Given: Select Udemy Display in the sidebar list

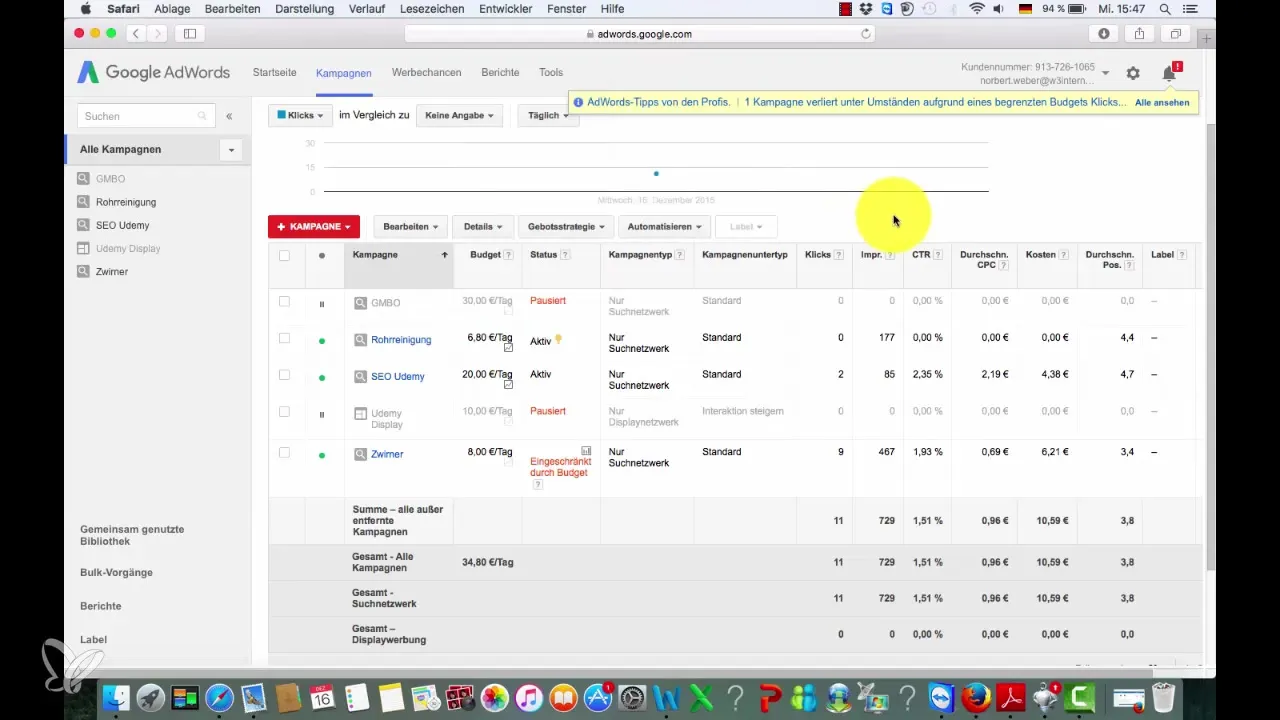Looking at the screenshot, I should 128,248.
